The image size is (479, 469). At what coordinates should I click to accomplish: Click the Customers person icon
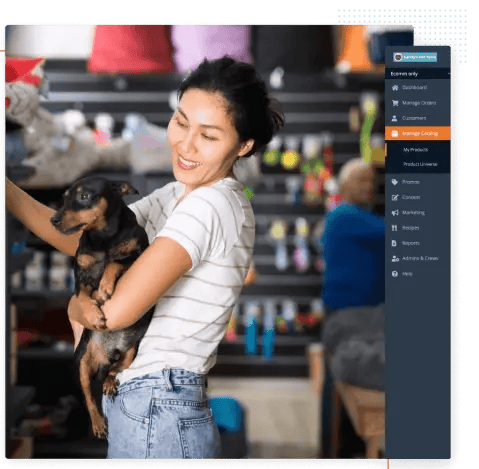395,118
